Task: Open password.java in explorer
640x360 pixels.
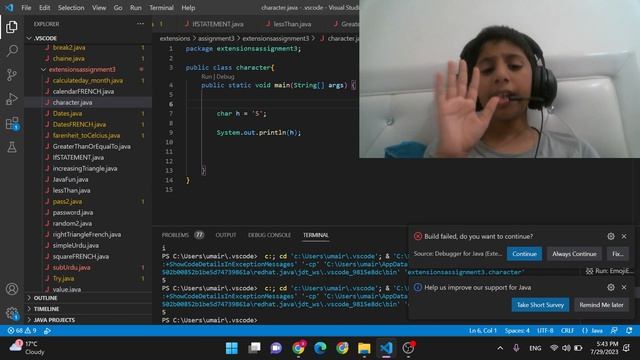Action: point(73,212)
